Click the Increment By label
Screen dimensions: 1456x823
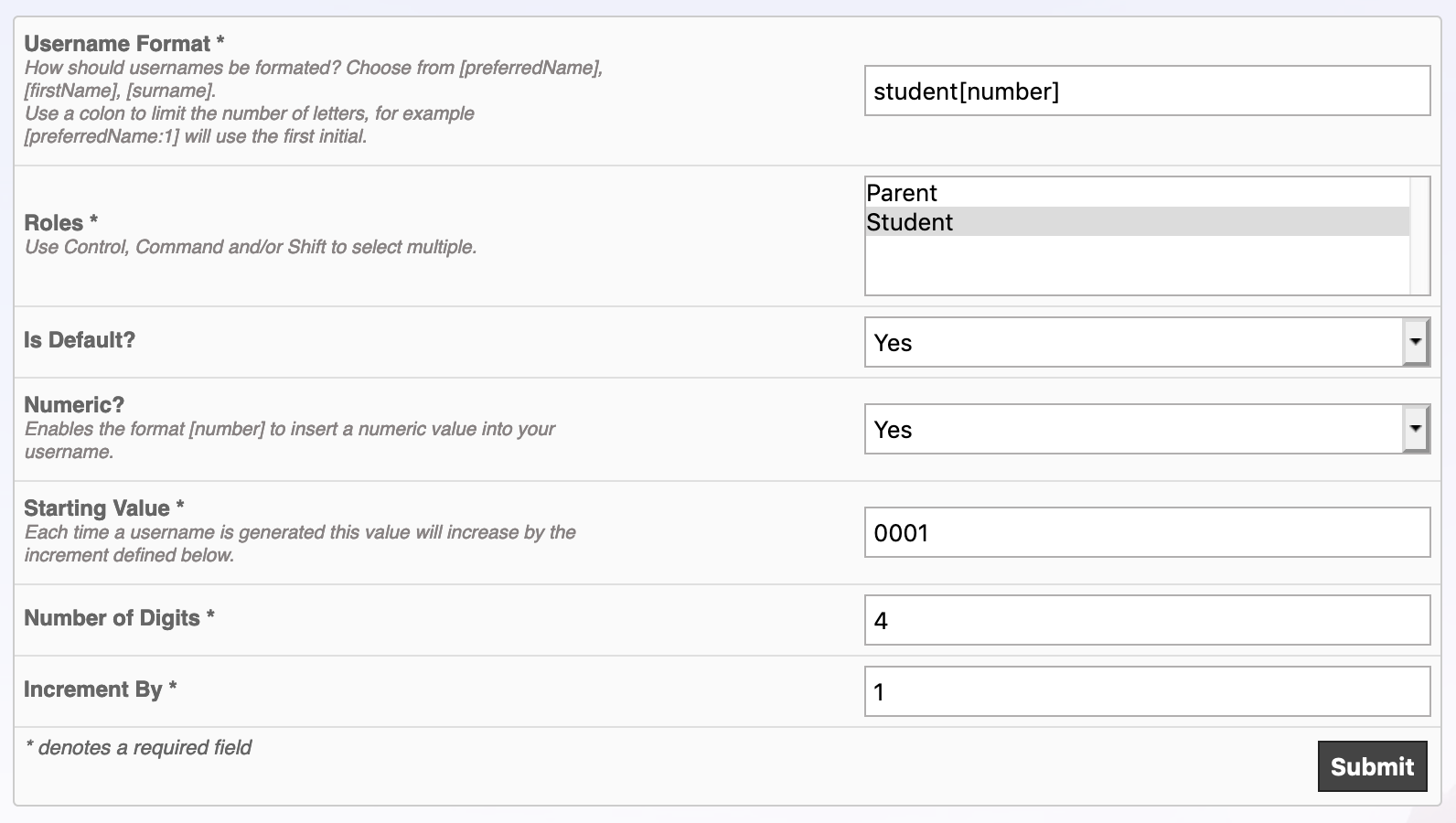pyautogui.click(x=92, y=689)
